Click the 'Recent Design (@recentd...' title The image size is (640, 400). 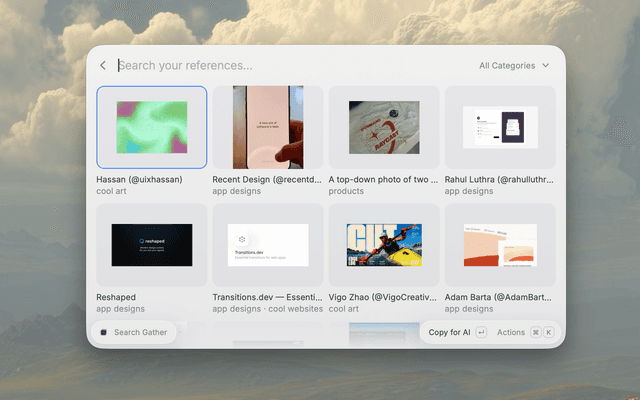click(x=267, y=180)
